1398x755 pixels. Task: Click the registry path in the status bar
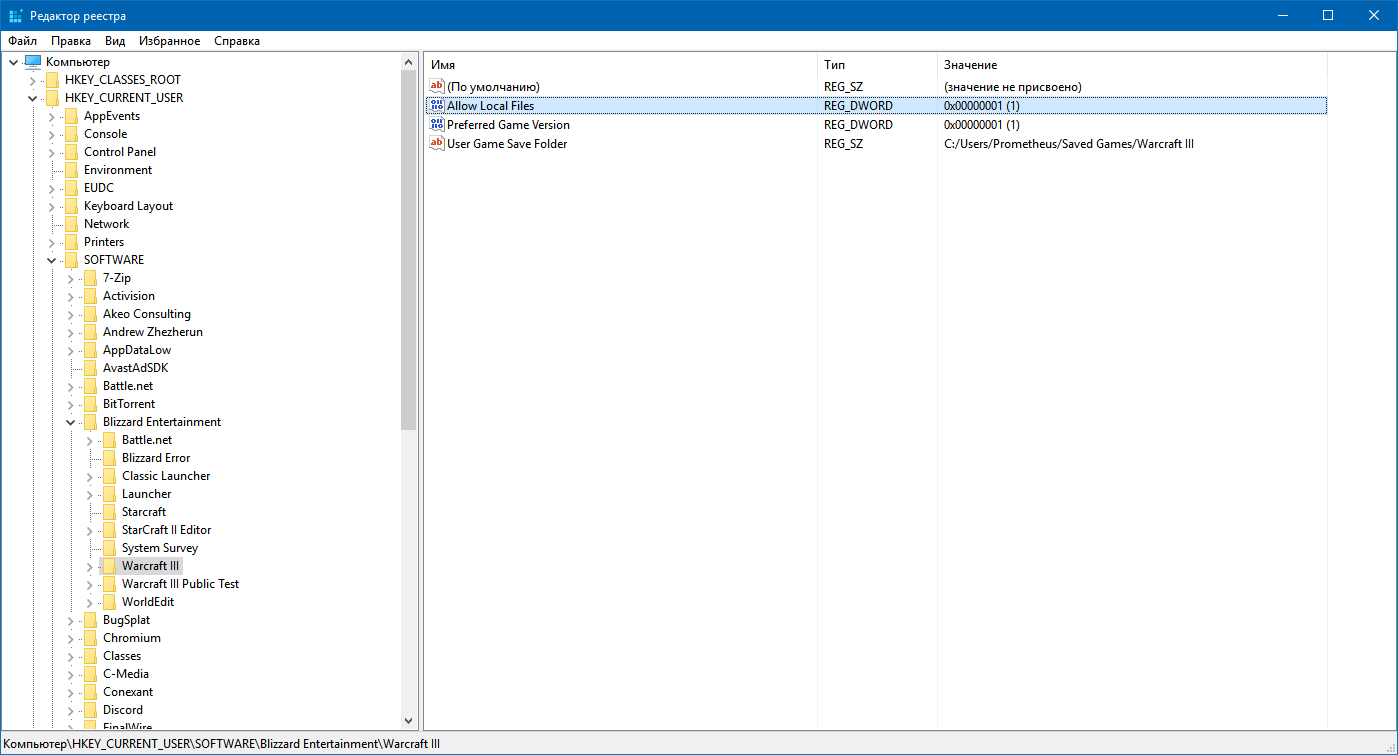[x=222, y=744]
